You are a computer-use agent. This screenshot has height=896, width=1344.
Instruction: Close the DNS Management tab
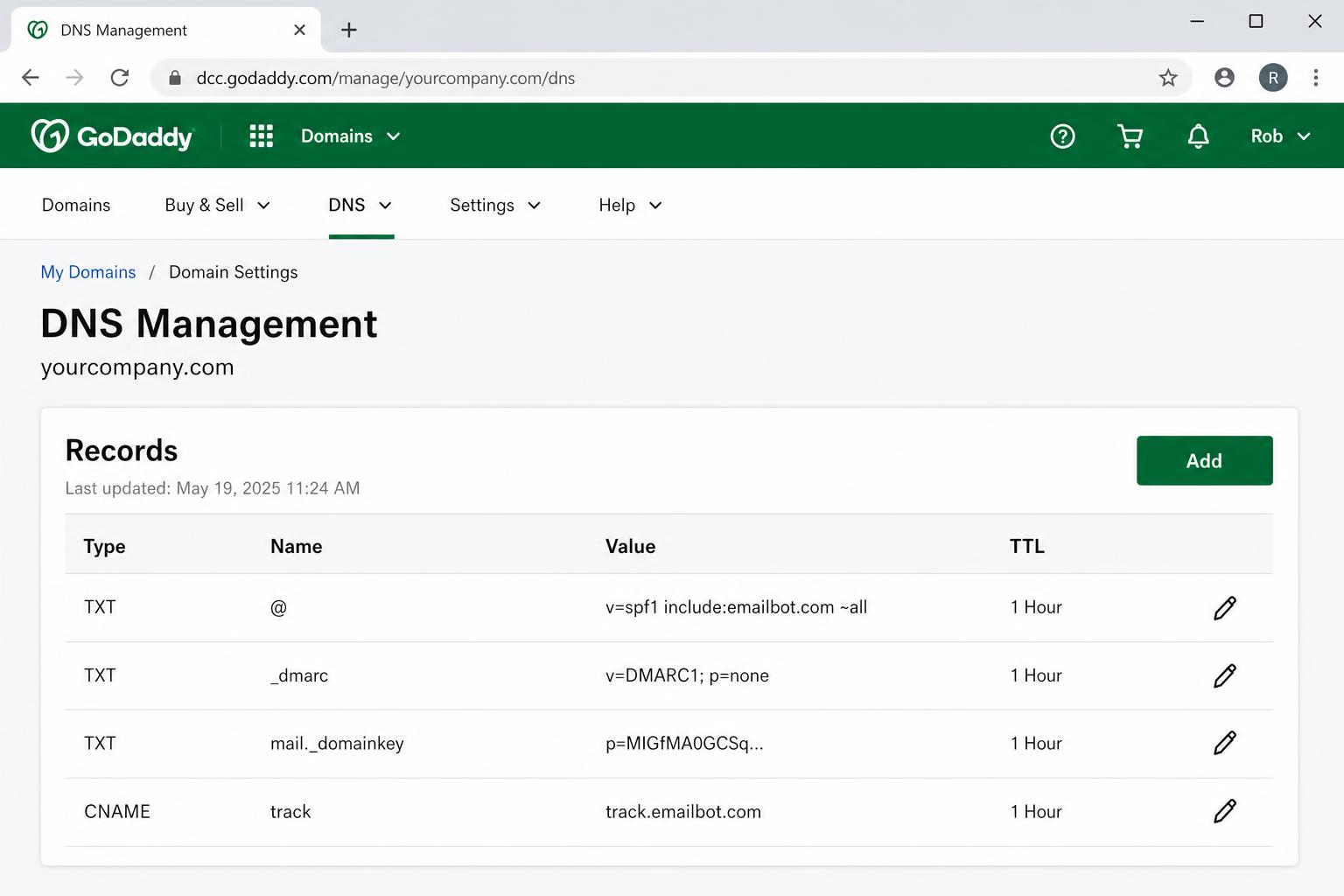click(x=299, y=30)
